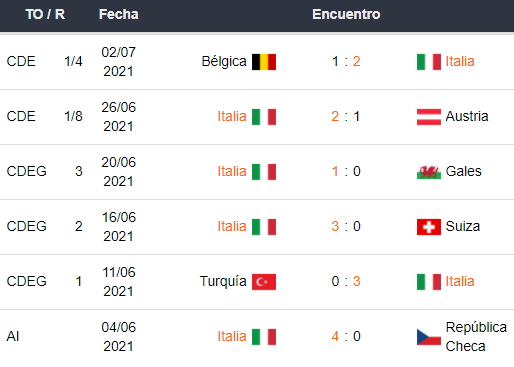The width and height of the screenshot is (514, 367).
Task: Click the Wales dragon flag icon
Action: pyautogui.click(x=429, y=172)
